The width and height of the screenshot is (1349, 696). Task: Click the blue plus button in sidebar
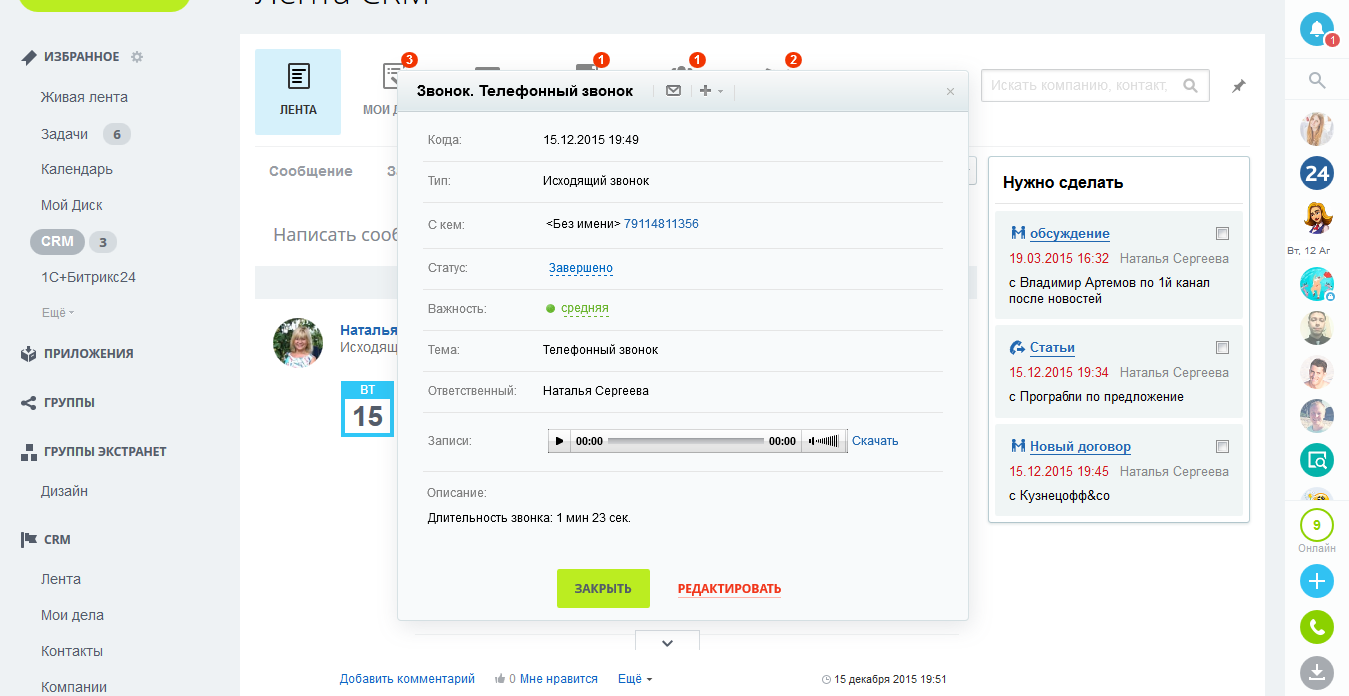[x=1317, y=581]
